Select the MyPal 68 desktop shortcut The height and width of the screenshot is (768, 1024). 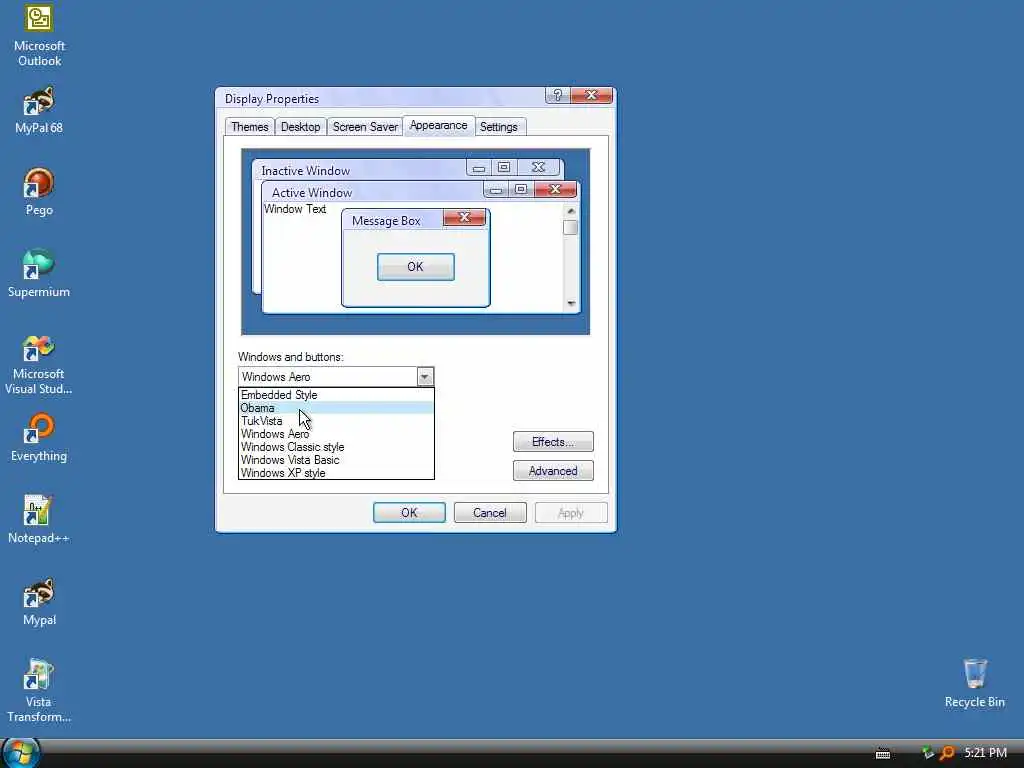coord(39,110)
